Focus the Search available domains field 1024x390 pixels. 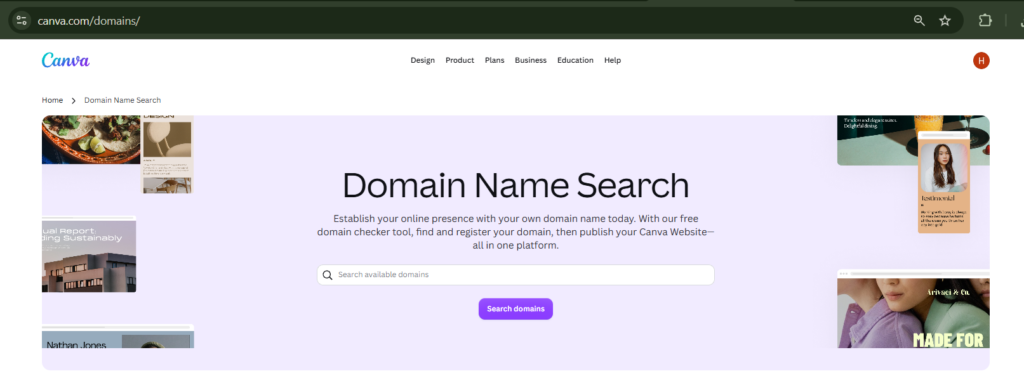pos(515,275)
